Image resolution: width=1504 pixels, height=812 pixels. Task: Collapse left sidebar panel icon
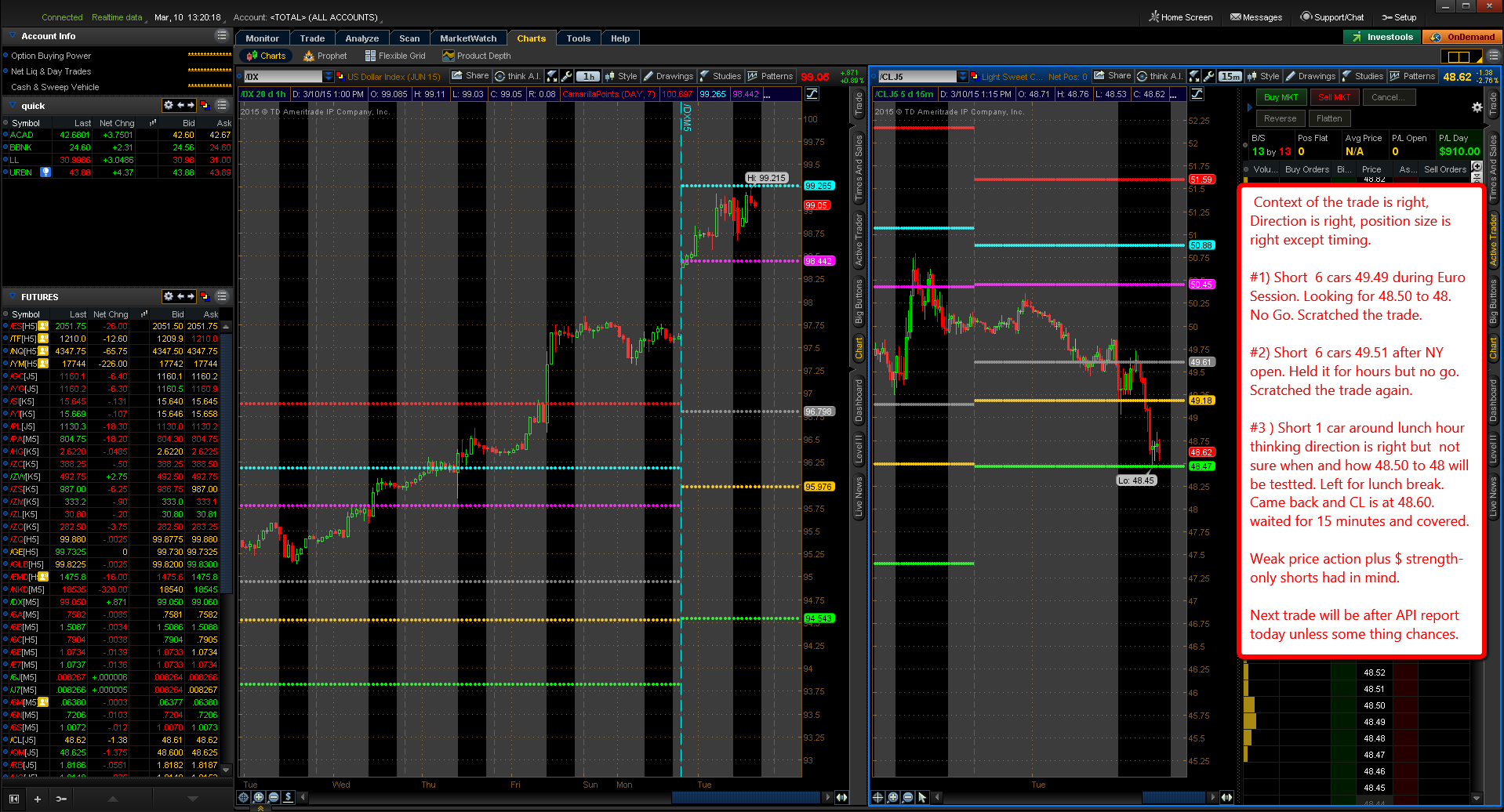(x=13, y=799)
